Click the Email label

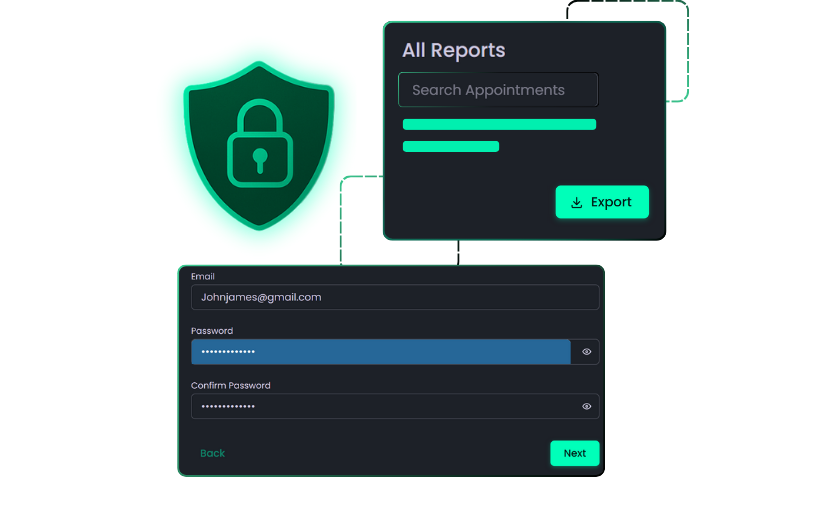203,276
